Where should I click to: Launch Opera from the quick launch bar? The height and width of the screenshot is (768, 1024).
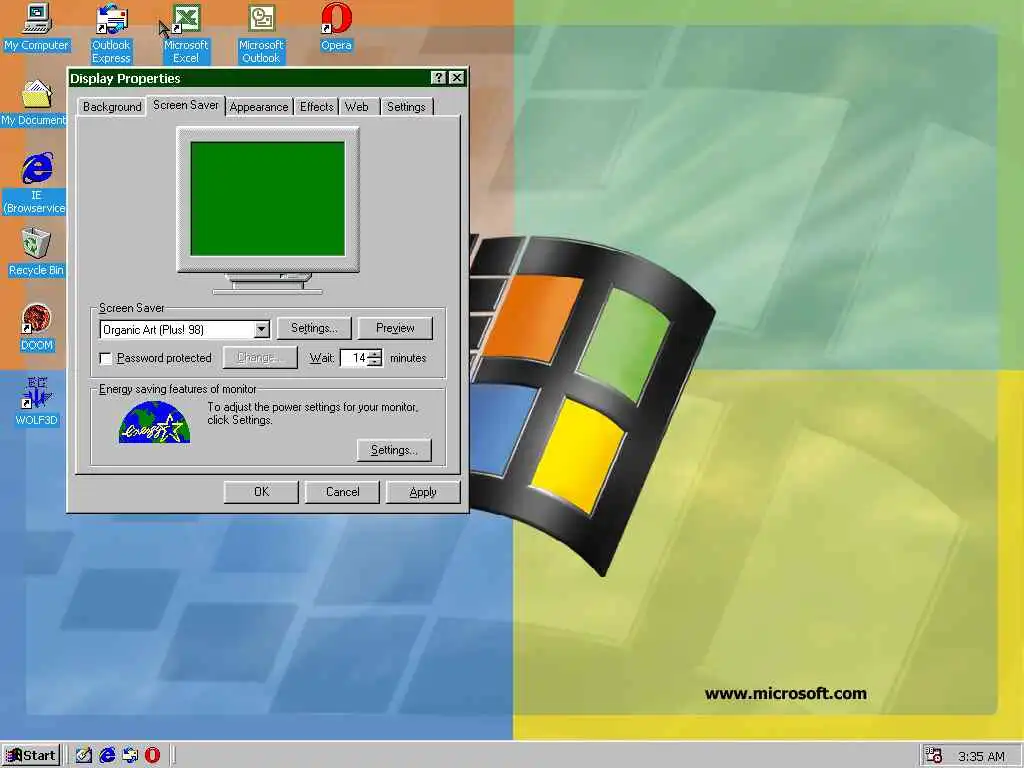coord(152,755)
